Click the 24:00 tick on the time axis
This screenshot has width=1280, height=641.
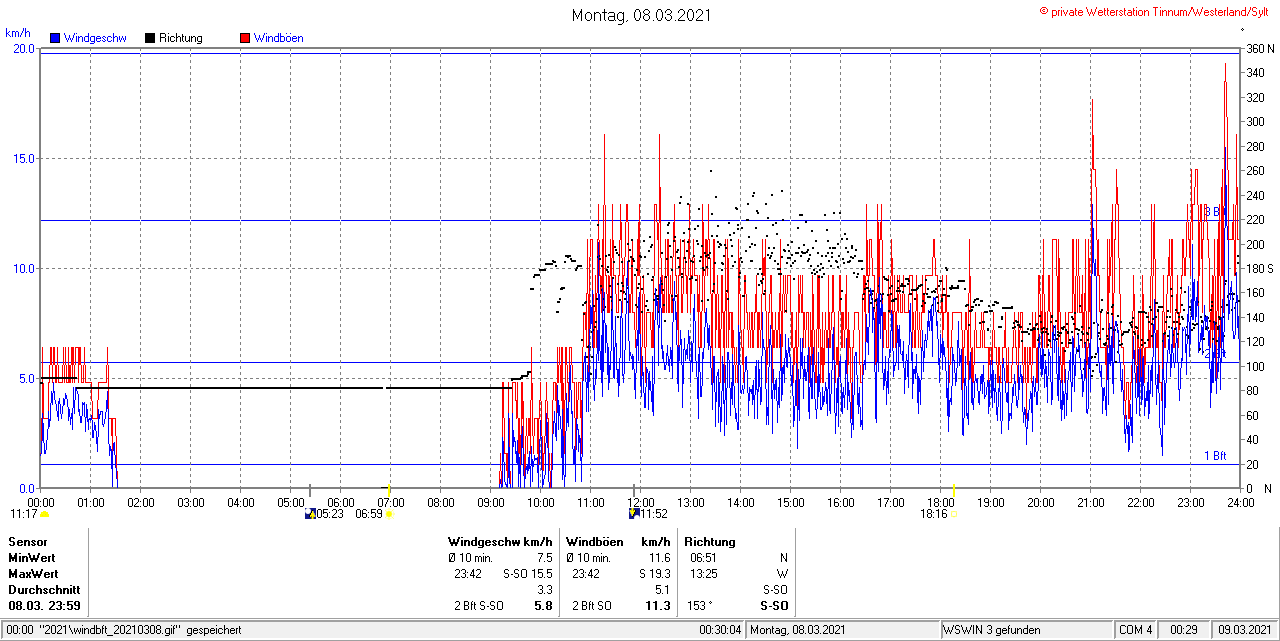click(x=1241, y=503)
